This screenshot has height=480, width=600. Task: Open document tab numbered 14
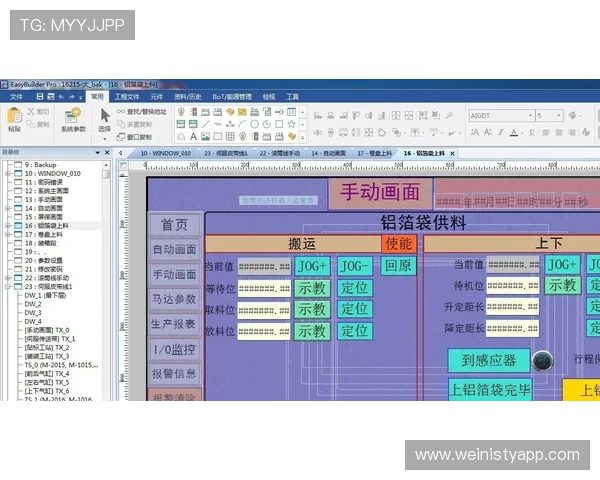click(x=328, y=153)
